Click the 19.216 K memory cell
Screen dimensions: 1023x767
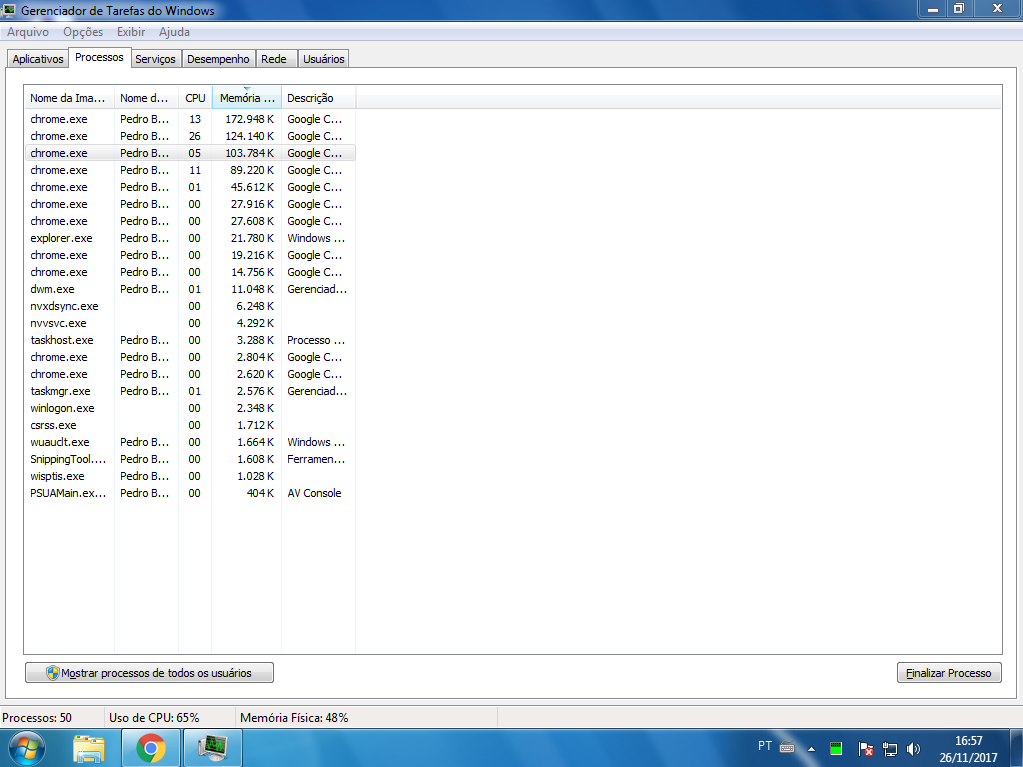[252, 255]
